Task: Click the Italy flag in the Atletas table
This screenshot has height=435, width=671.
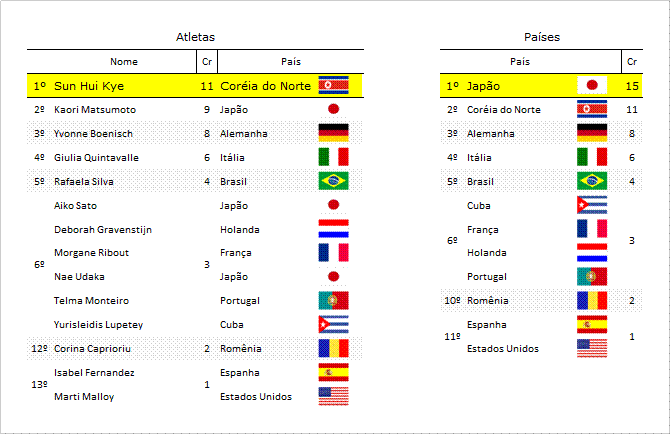Action: (x=333, y=157)
